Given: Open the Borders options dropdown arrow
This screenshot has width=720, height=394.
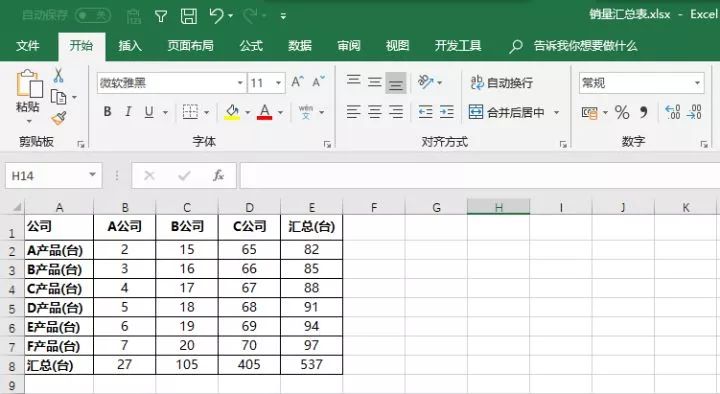Looking at the screenshot, I should (207, 112).
